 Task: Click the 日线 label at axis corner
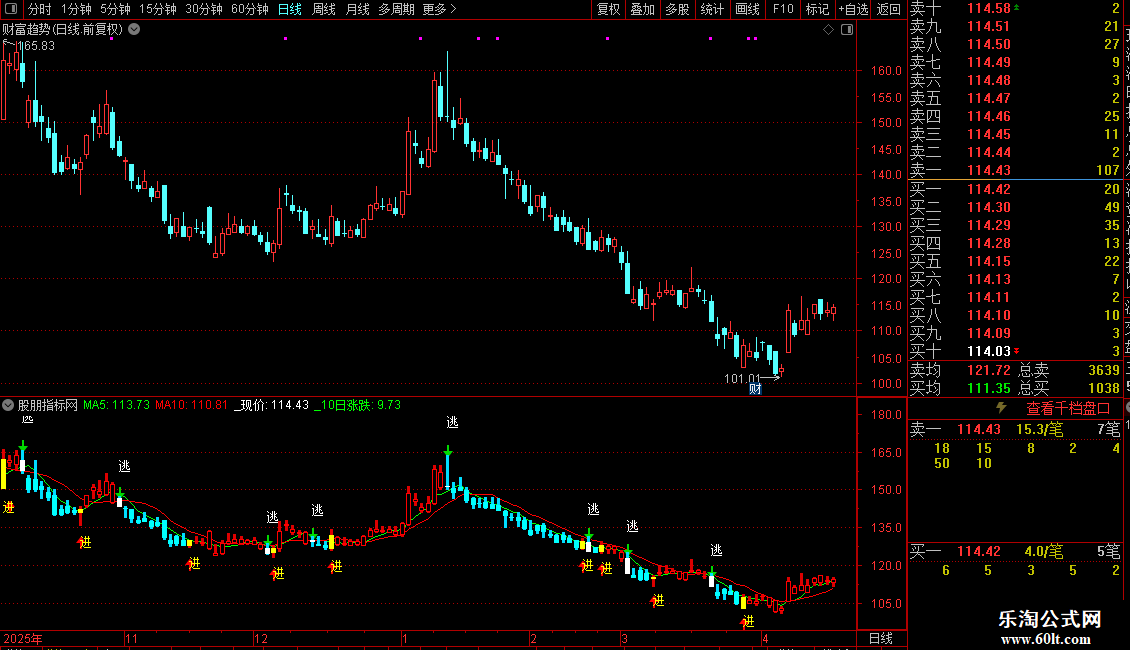(881, 638)
